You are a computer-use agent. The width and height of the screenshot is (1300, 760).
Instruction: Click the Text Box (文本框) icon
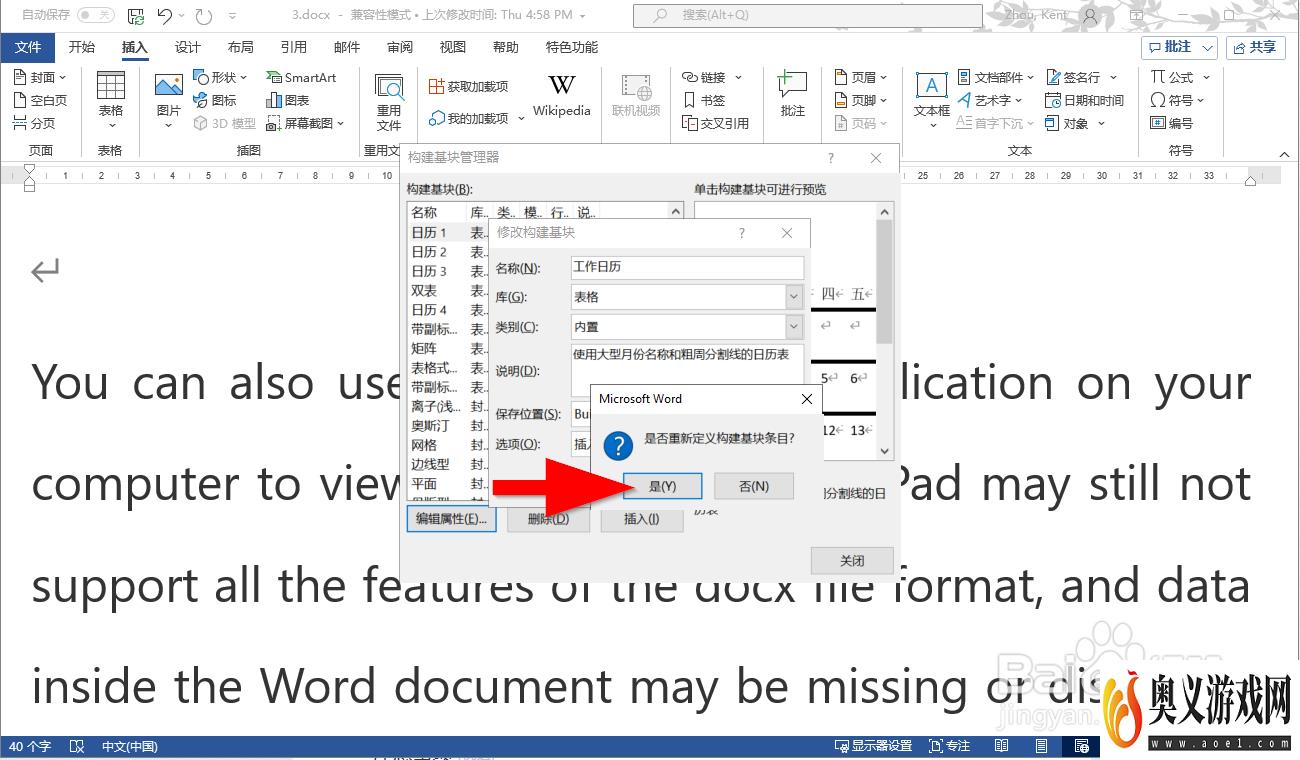tap(931, 100)
